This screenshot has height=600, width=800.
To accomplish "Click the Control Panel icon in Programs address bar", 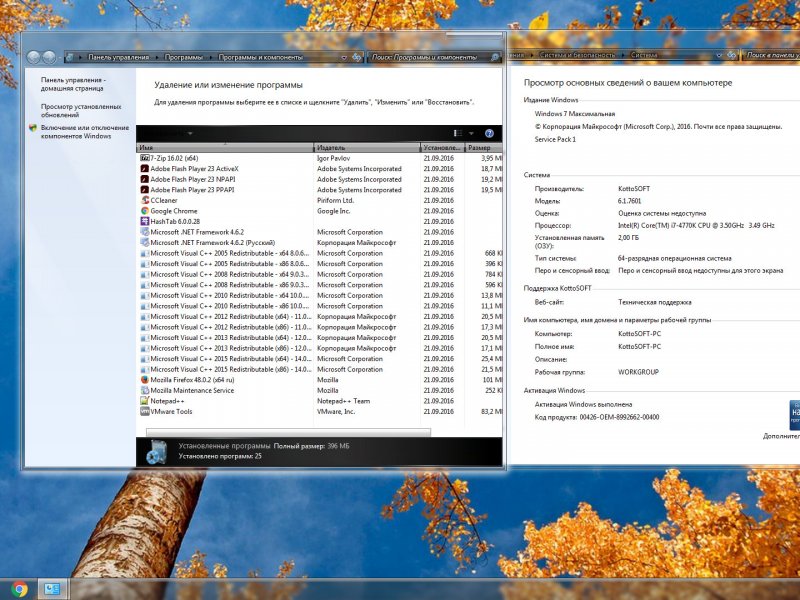I will tap(70, 57).
